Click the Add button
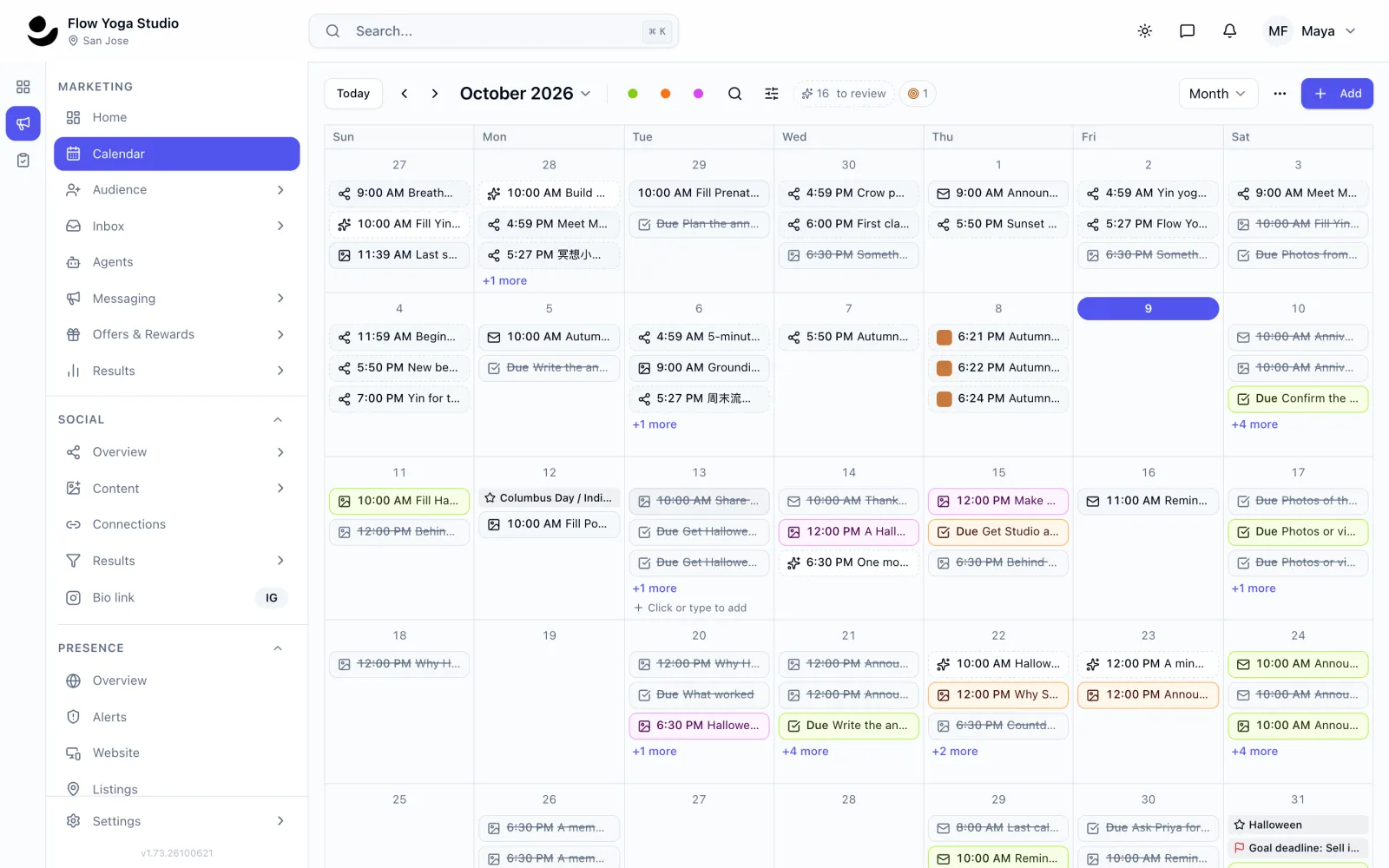Image resolution: width=1389 pixels, height=868 pixels. 1337,94
